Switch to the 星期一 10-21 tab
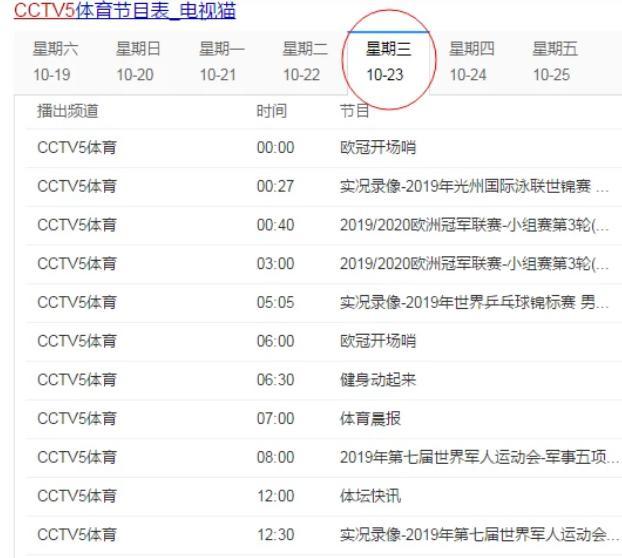Screen dimensions: 622x558 (222, 62)
